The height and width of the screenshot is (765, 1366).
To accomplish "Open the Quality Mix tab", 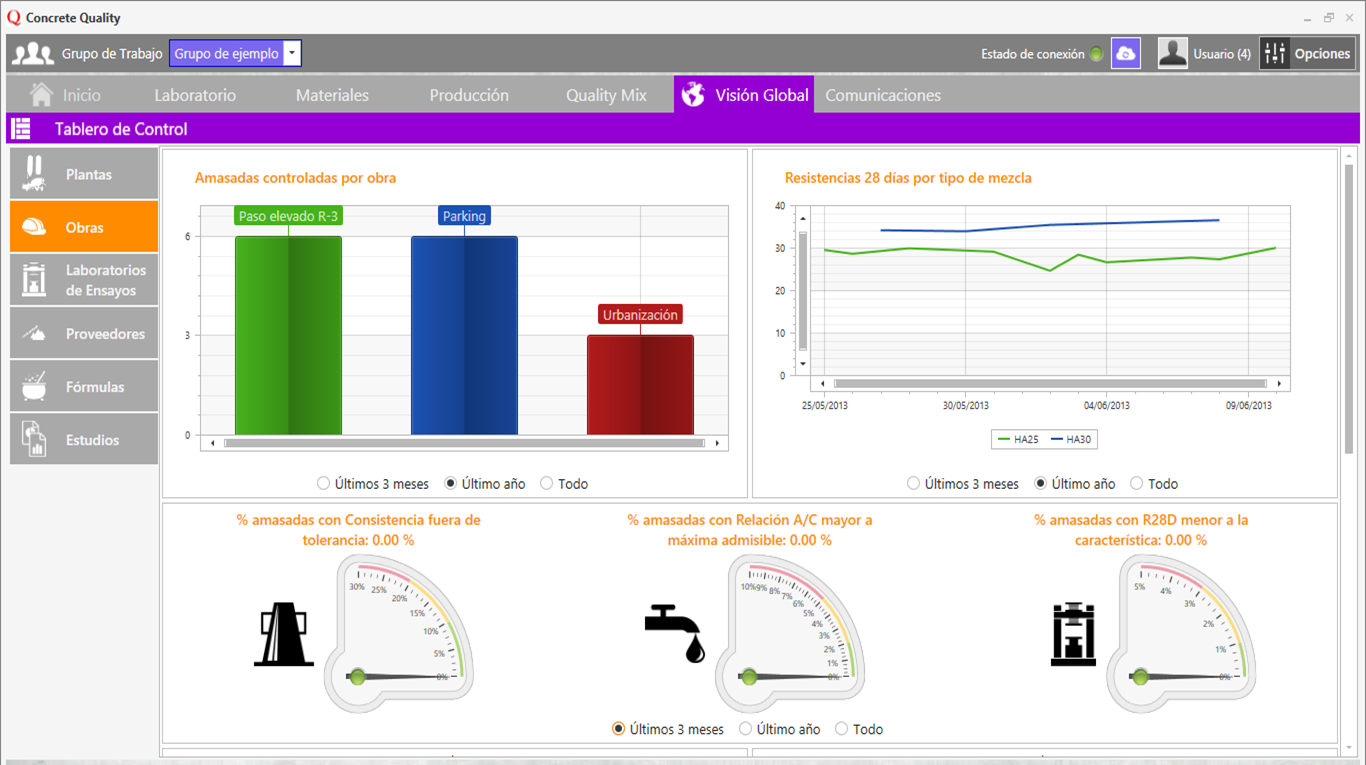I will coord(605,94).
